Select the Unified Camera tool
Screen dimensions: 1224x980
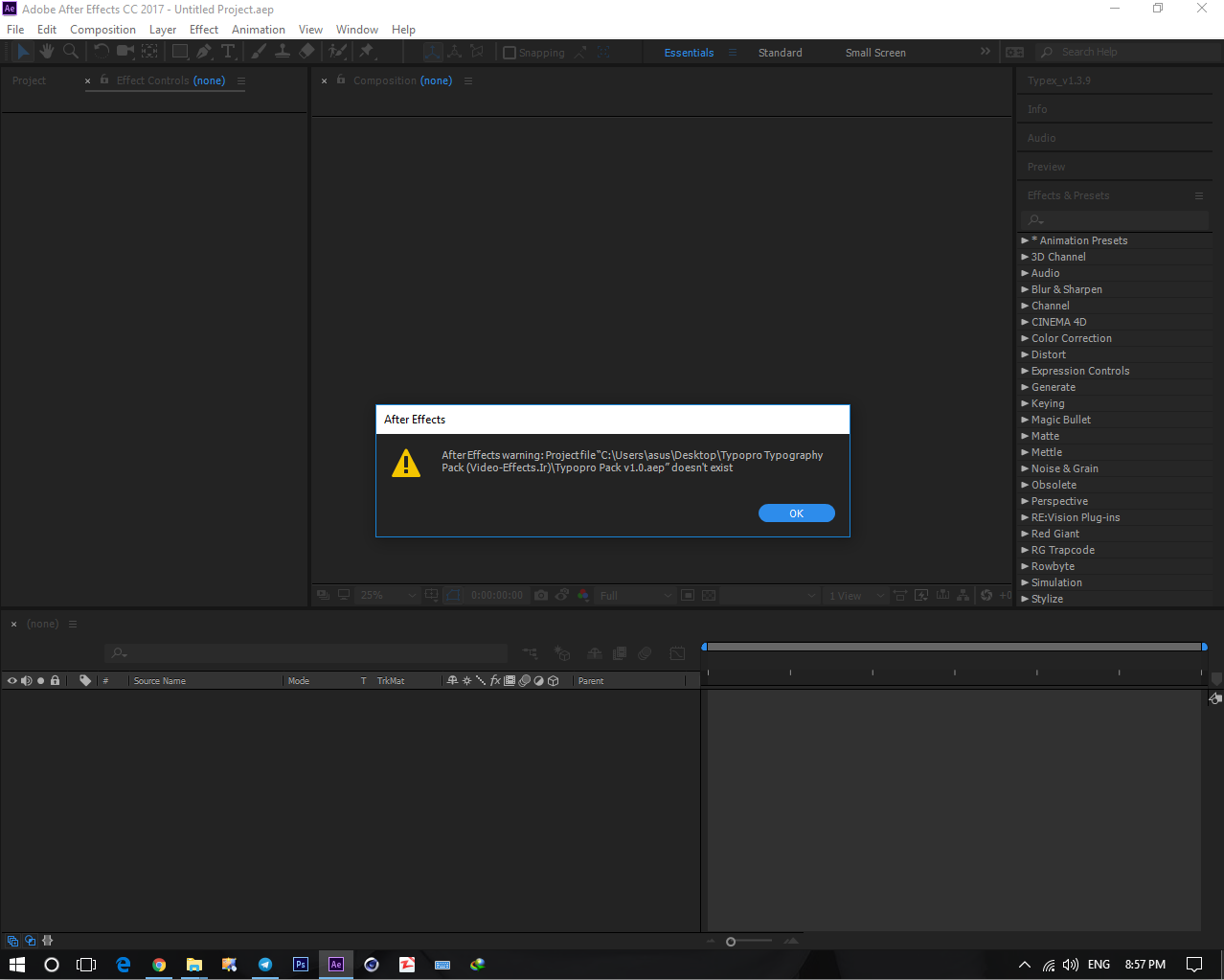pyautogui.click(x=125, y=52)
